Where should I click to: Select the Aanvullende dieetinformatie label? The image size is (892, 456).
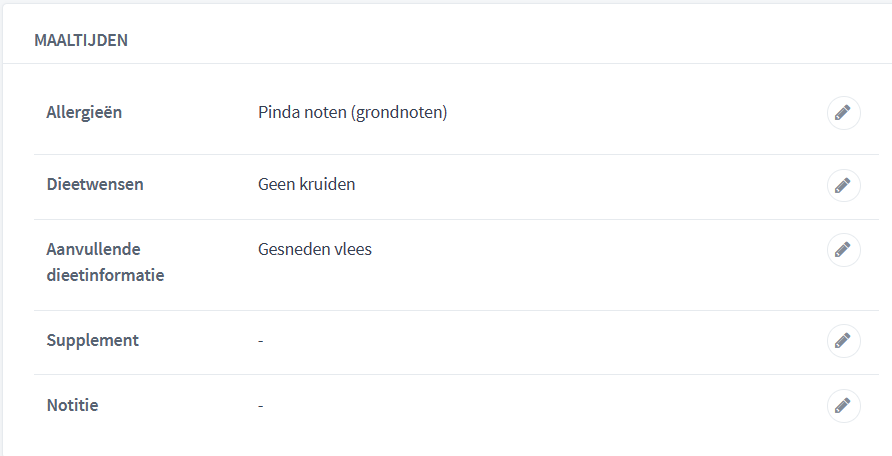tap(105, 262)
